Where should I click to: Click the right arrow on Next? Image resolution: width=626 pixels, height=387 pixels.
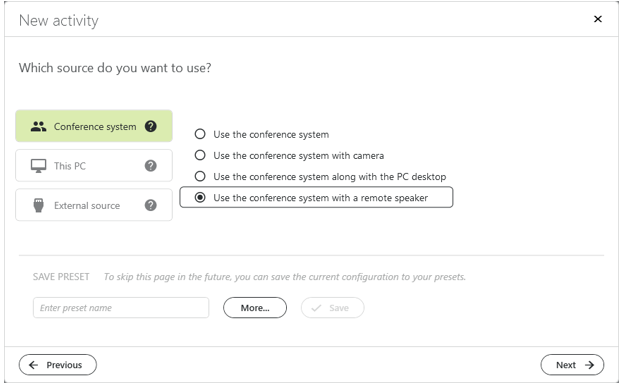coord(590,365)
